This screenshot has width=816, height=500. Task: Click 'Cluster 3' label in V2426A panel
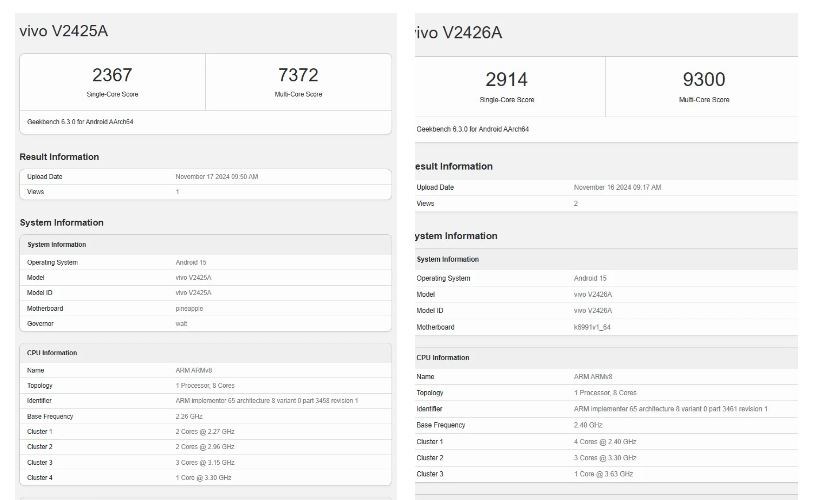pyautogui.click(x=430, y=474)
